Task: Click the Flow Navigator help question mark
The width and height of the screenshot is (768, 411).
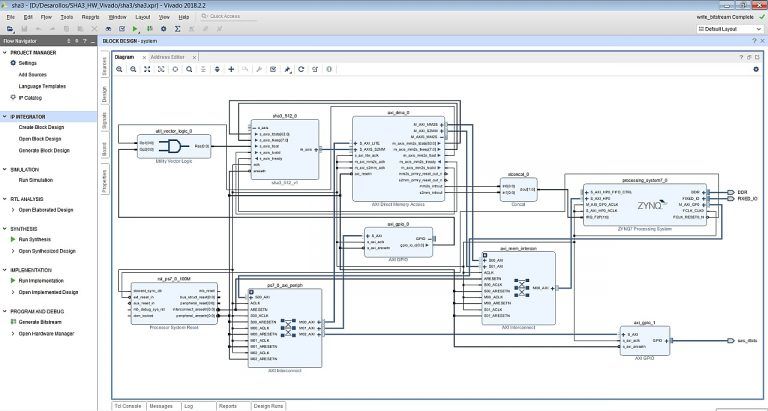Action: (85, 41)
